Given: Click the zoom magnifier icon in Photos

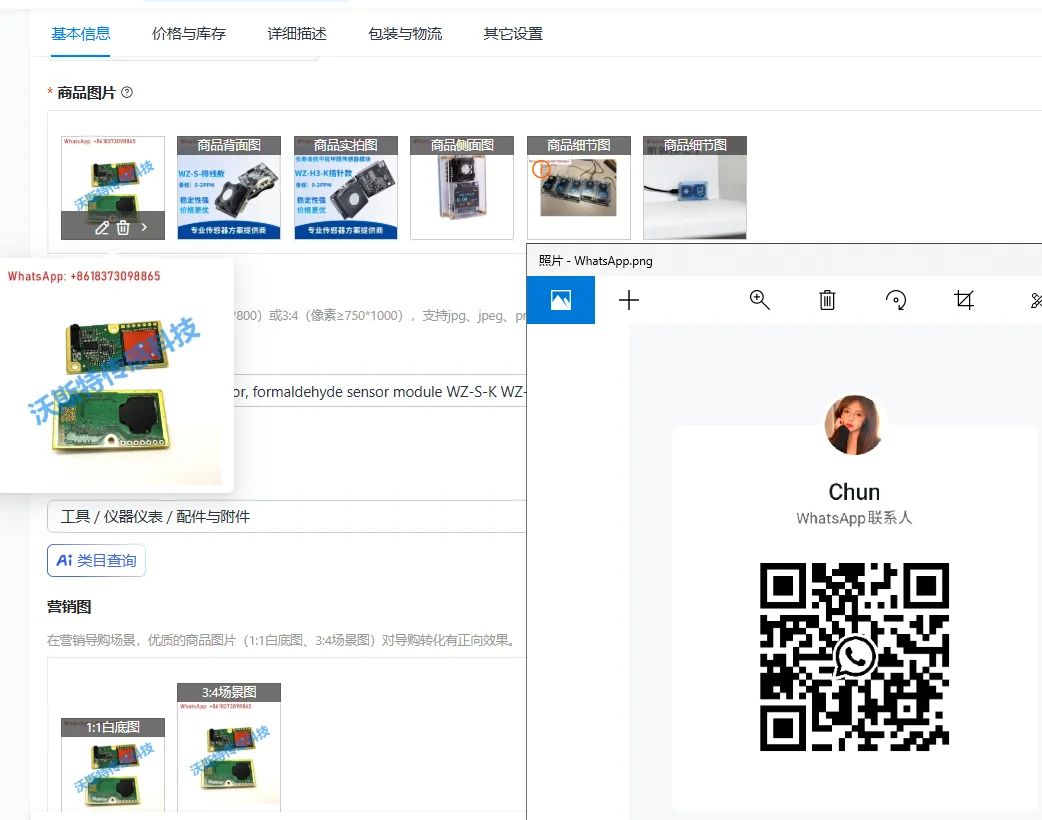Looking at the screenshot, I should pos(760,300).
